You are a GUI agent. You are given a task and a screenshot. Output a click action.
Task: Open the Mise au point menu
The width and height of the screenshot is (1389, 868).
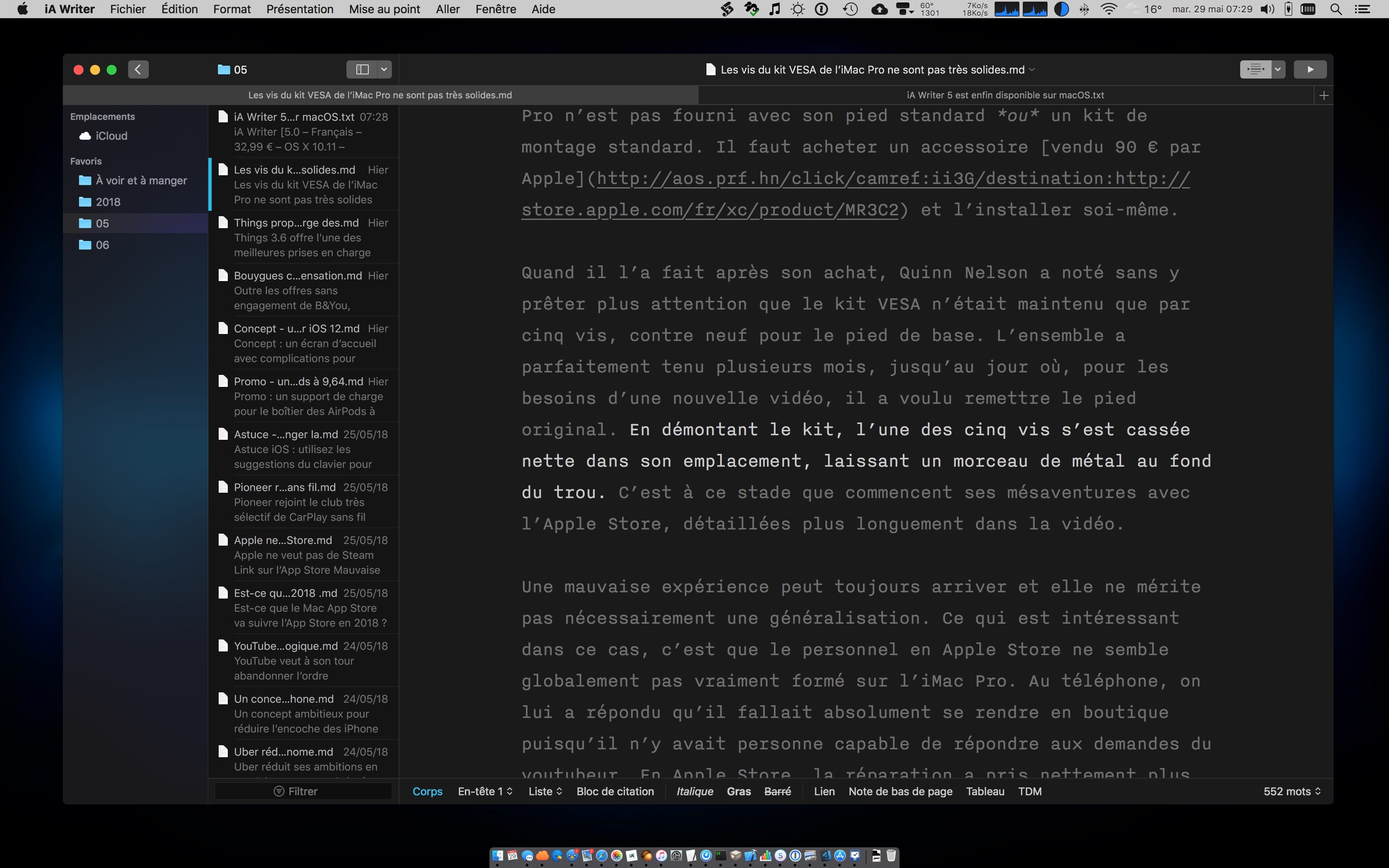point(384,9)
